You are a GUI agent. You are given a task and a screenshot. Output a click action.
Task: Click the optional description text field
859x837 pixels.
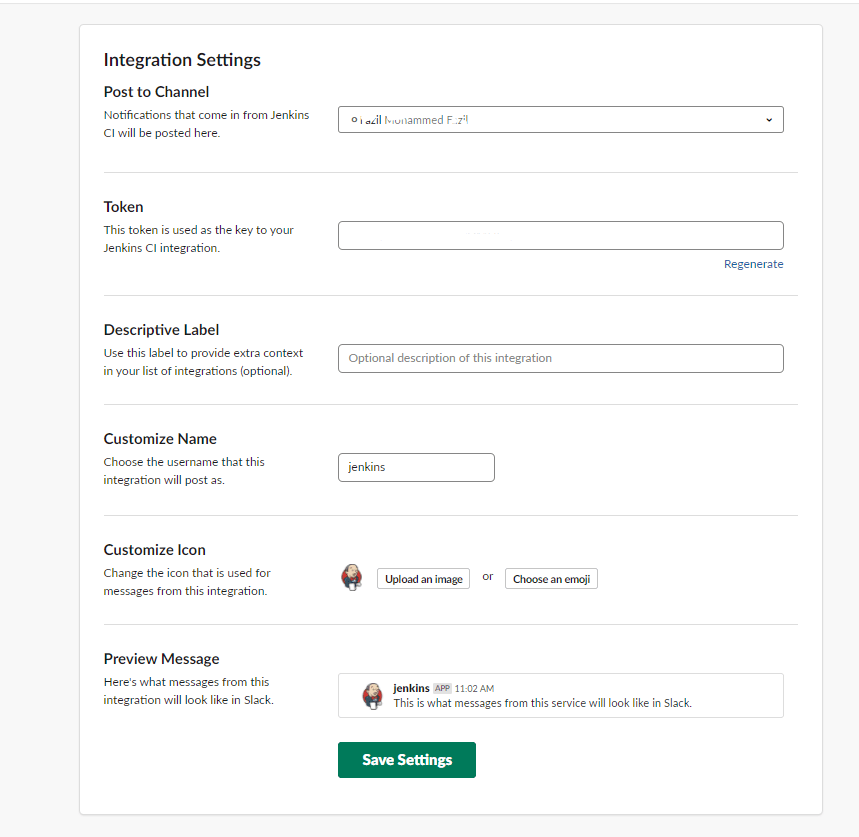point(560,358)
